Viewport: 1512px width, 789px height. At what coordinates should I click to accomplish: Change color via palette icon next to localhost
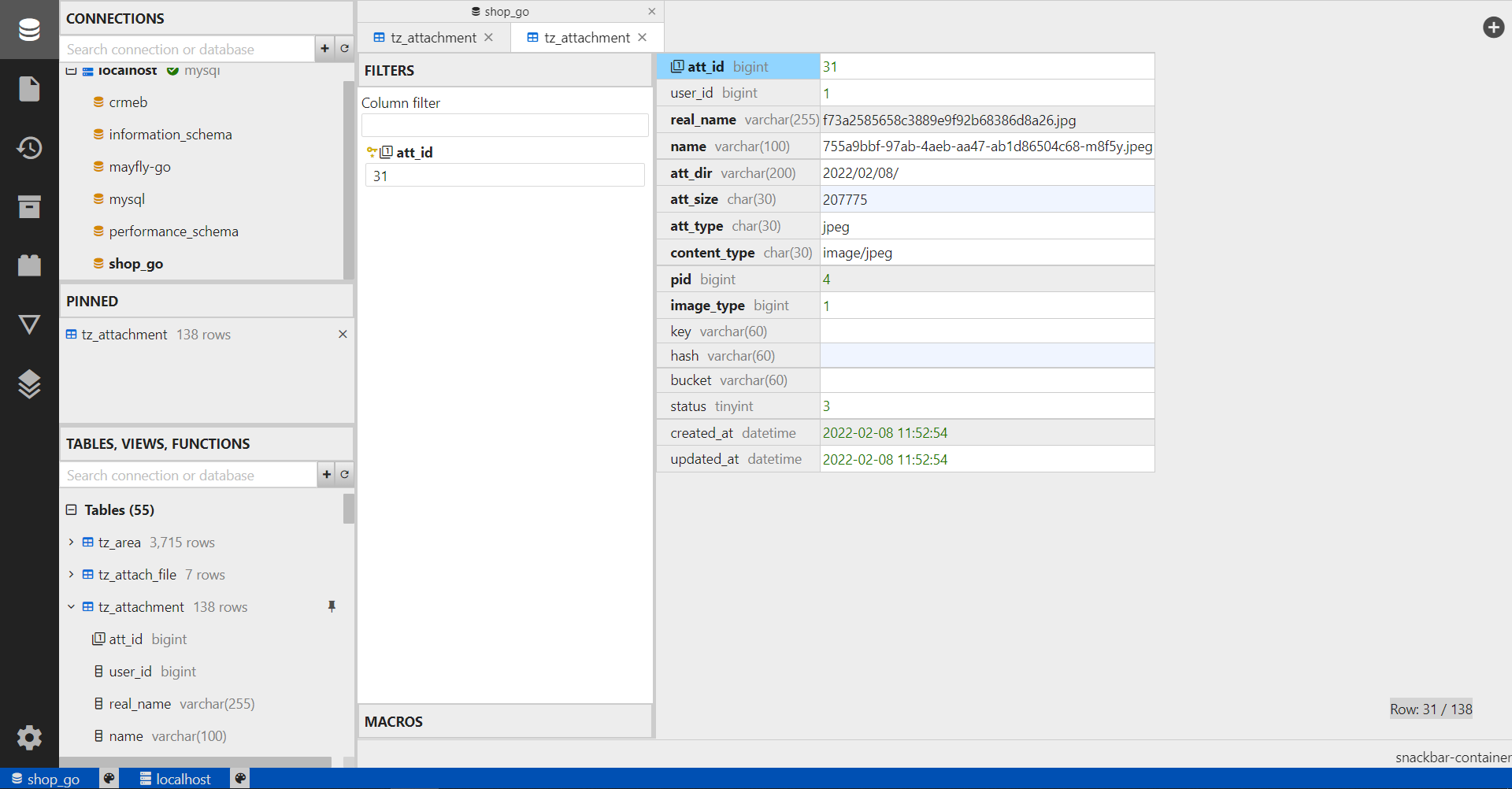[x=240, y=779]
